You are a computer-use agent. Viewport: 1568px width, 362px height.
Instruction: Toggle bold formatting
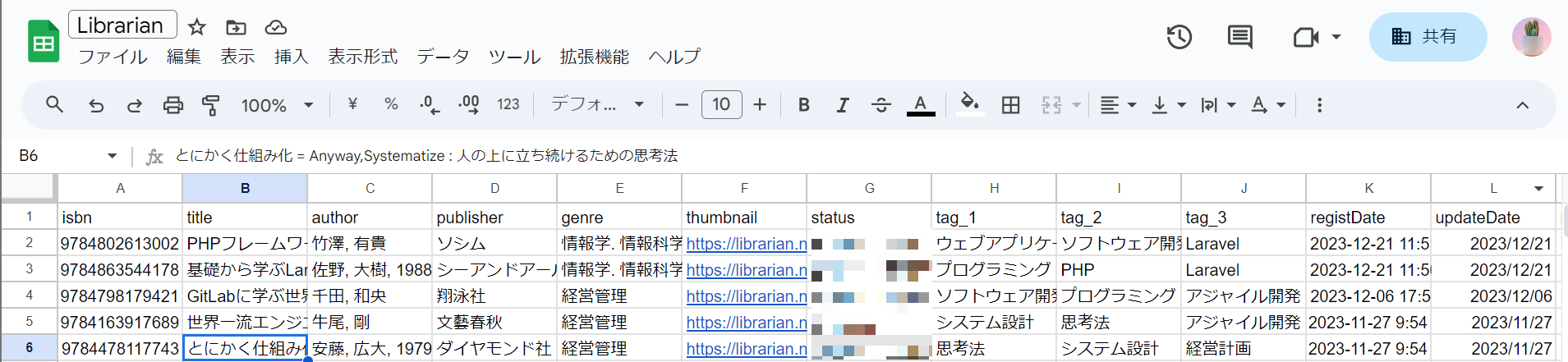pyautogui.click(x=803, y=105)
